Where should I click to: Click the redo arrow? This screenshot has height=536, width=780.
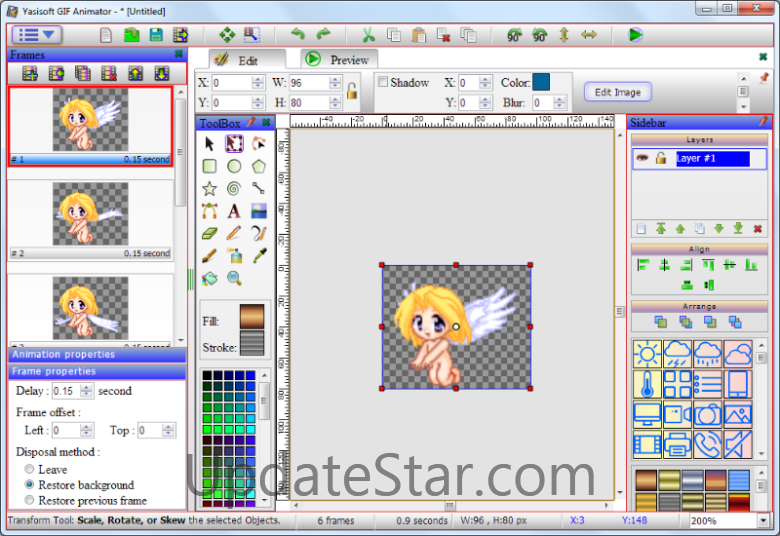(x=323, y=34)
